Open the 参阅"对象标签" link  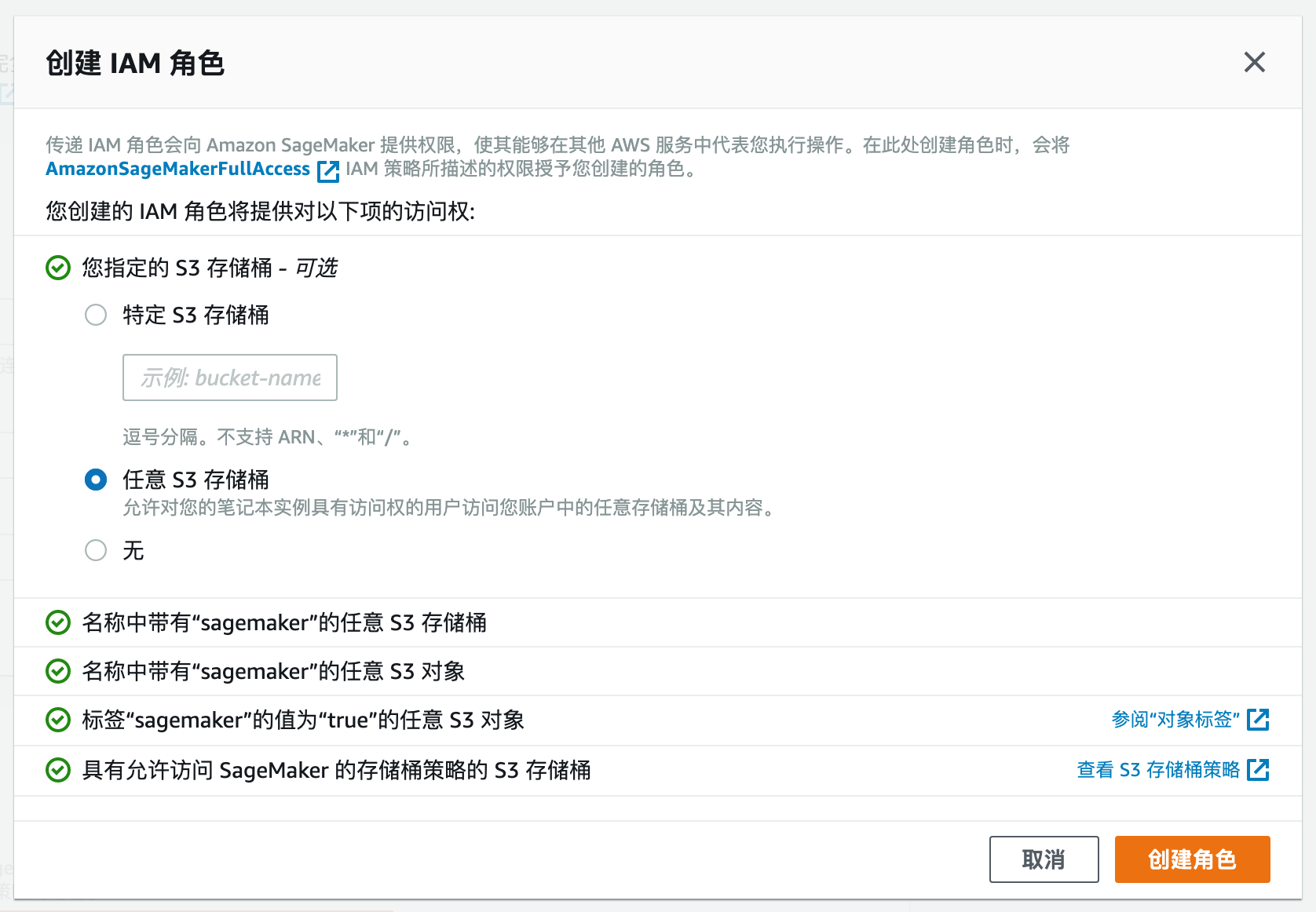1175,719
